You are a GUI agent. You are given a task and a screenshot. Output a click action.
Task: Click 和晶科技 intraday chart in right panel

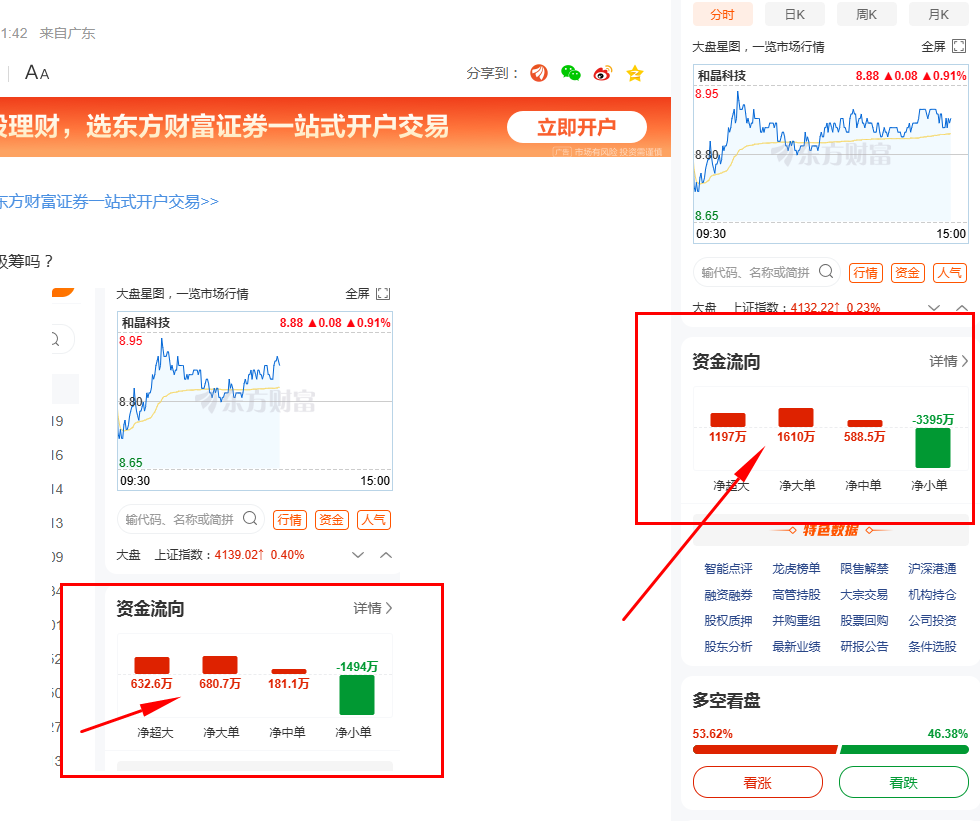pyautogui.click(x=831, y=154)
